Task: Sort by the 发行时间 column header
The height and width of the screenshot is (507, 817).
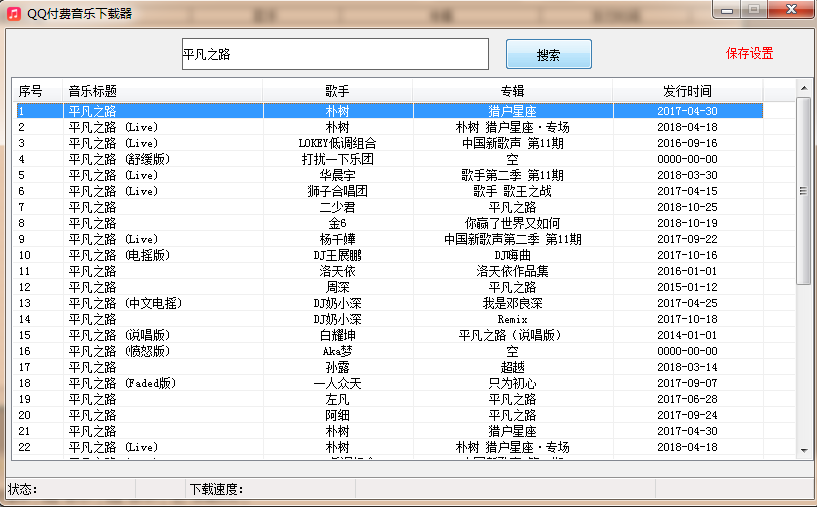Action: (x=687, y=91)
